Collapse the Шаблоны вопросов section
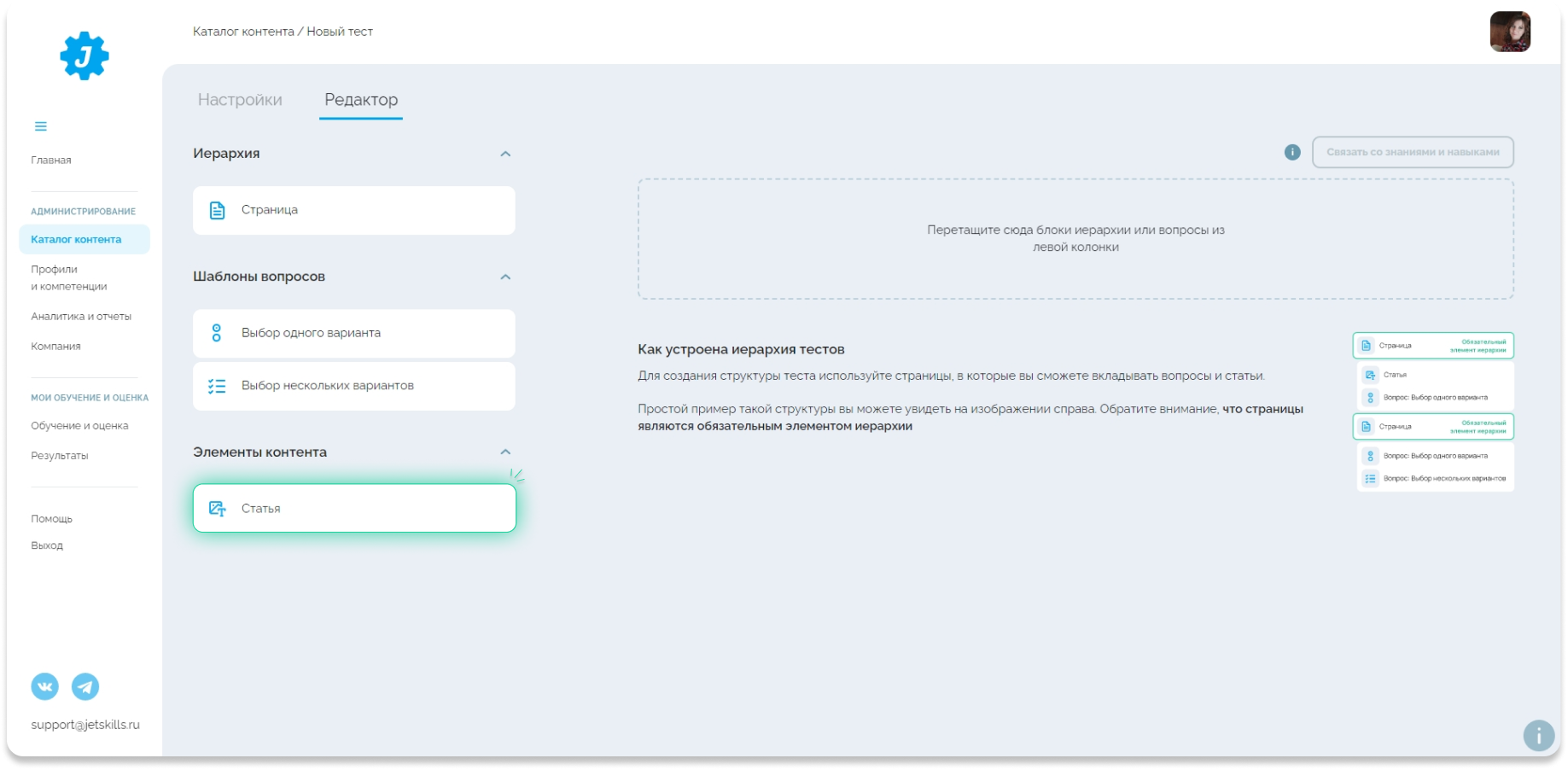Viewport: 1568px width, 770px height. (505, 277)
